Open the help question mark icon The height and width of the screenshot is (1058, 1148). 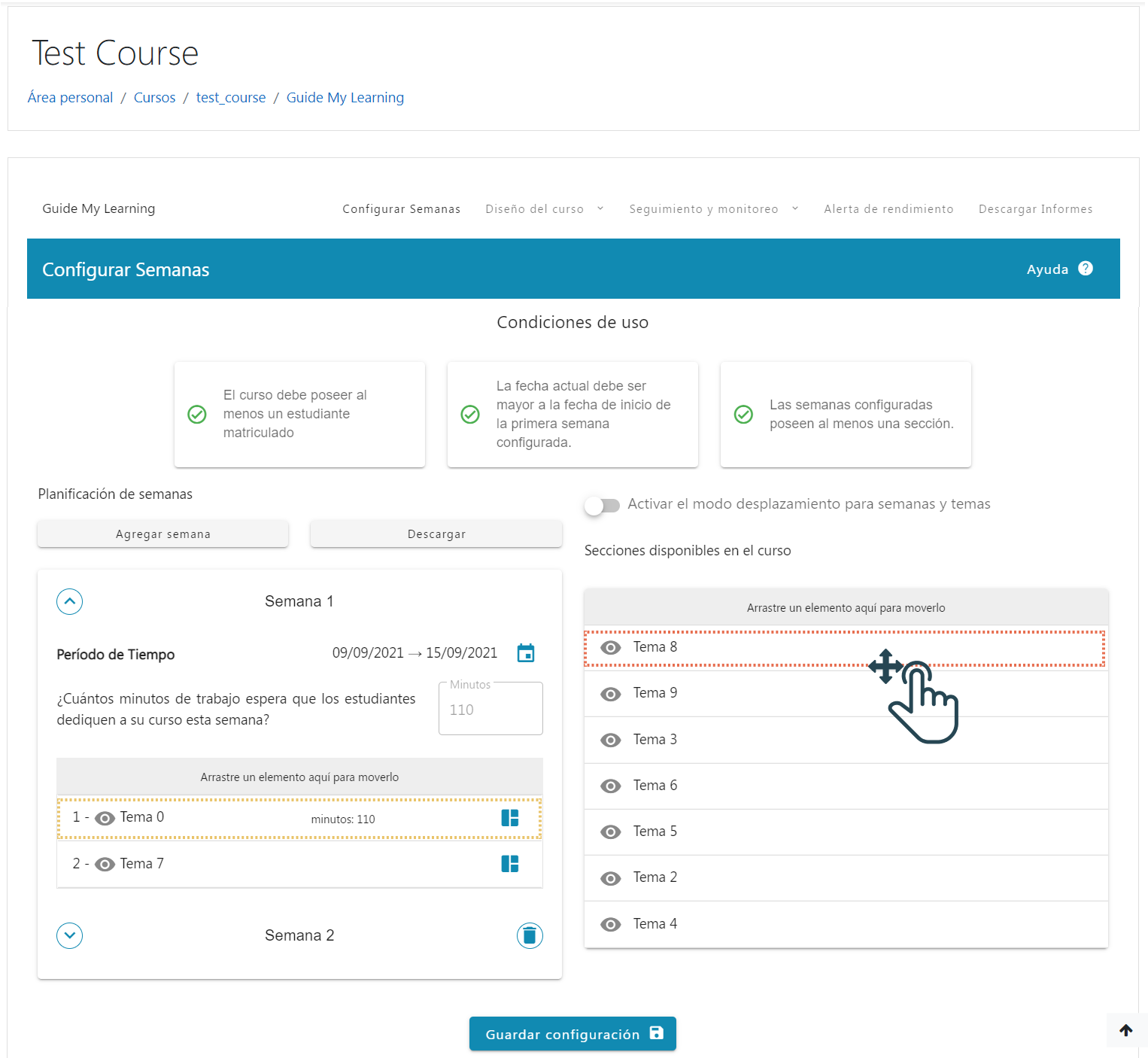[1085, 269]
